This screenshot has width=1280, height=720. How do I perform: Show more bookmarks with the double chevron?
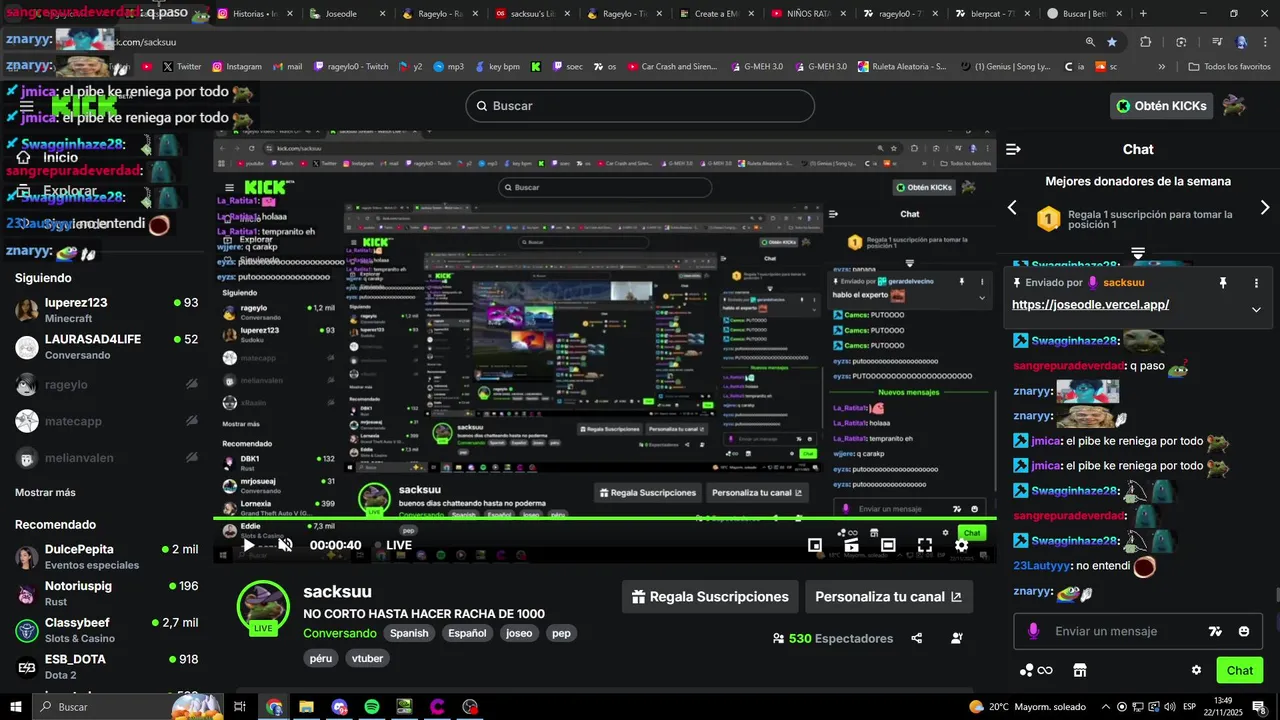(x=1162, y=67)
